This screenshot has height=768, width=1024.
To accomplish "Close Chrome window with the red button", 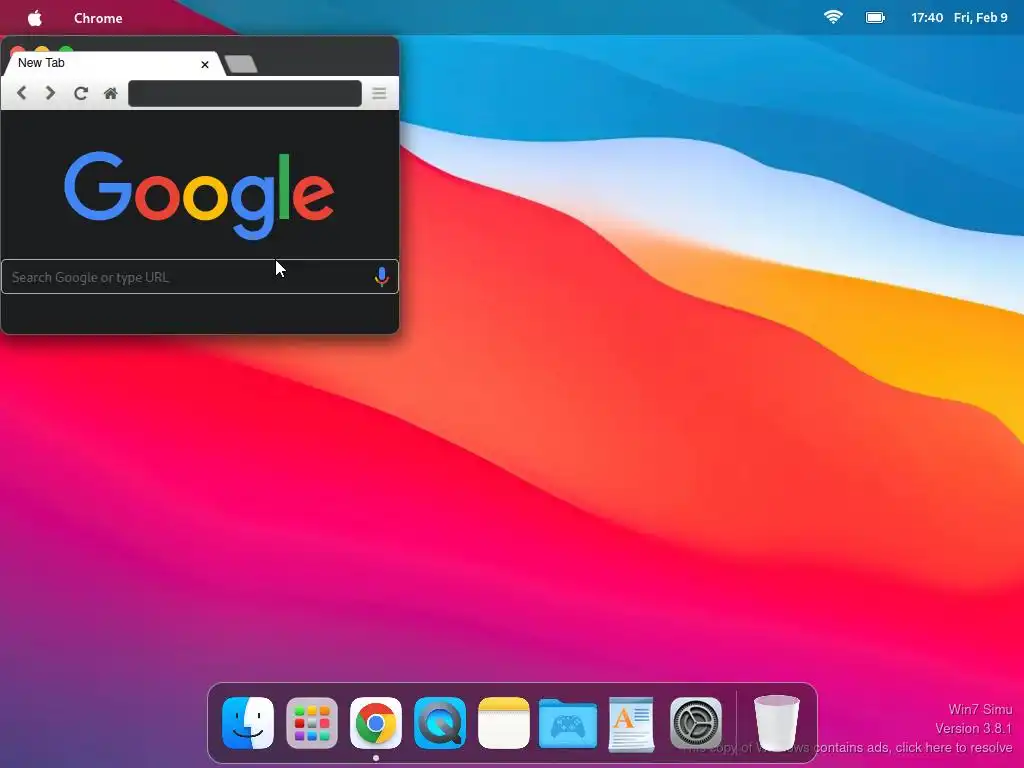I will coord(18,51).
